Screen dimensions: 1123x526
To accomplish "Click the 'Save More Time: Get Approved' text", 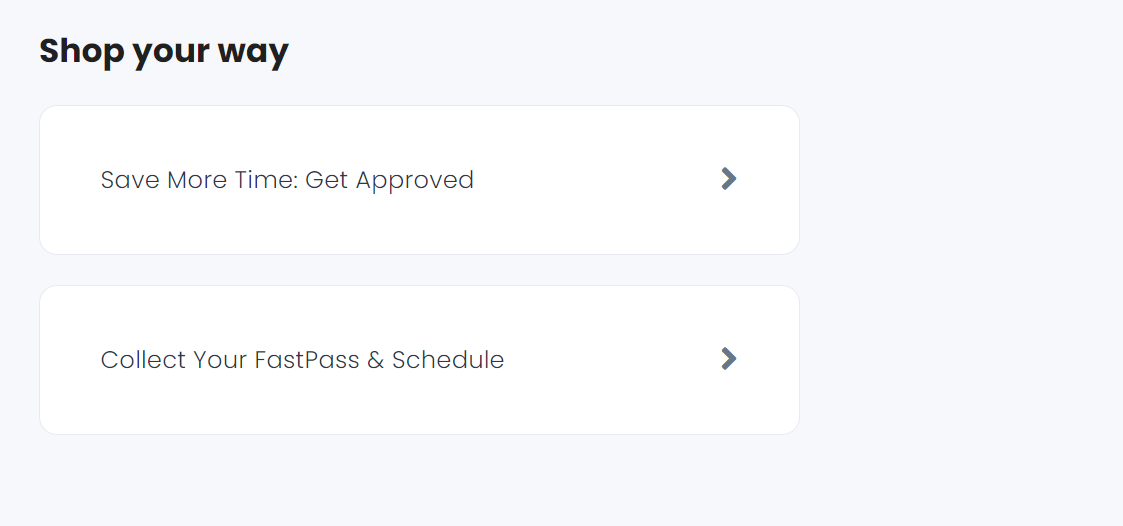I will pos(287,180).
